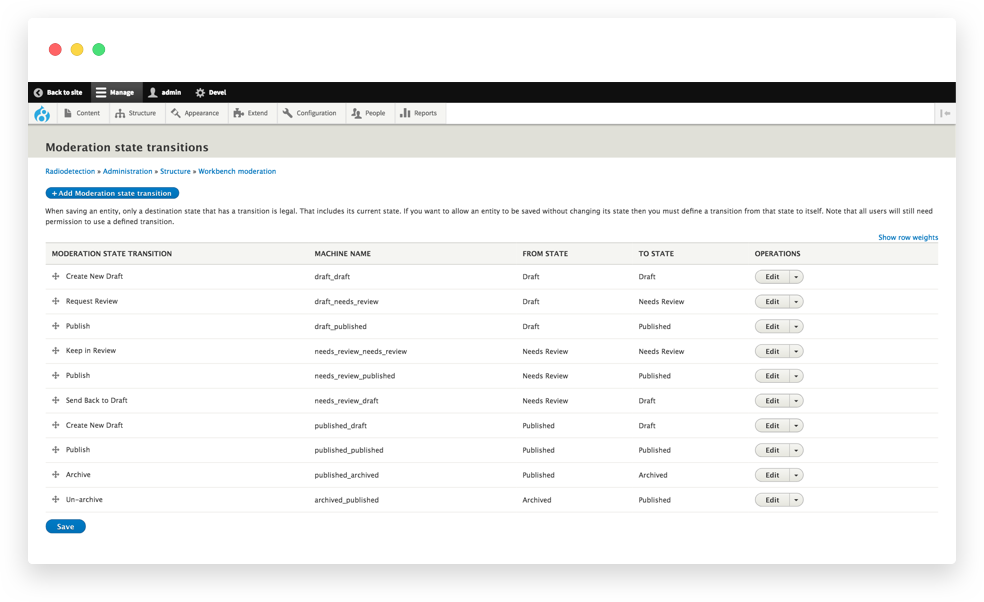
Task: Click drag handle of needs_review_published Publish row
Action: (x=55, y=375)
